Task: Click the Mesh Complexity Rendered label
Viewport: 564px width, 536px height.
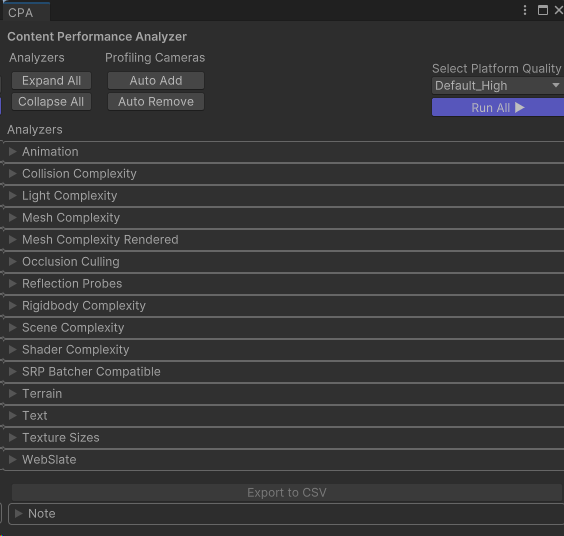Action: [x=100, y=240]
